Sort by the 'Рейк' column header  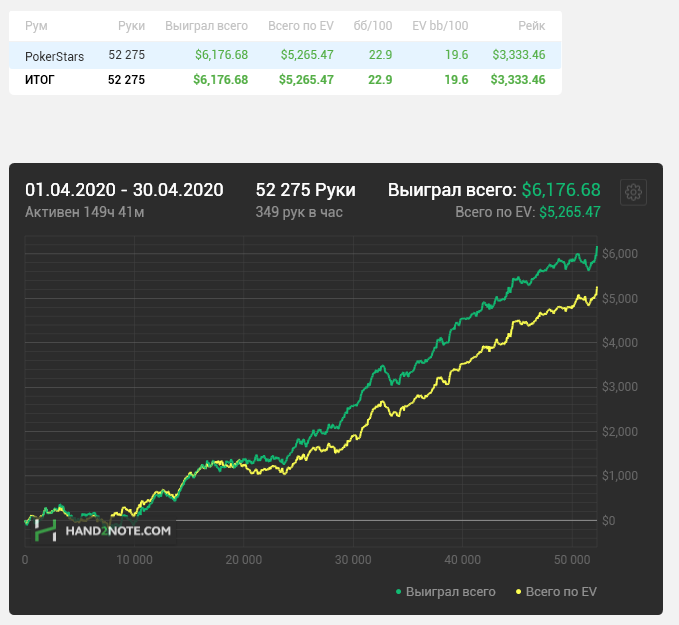click(x=531, y=26)
